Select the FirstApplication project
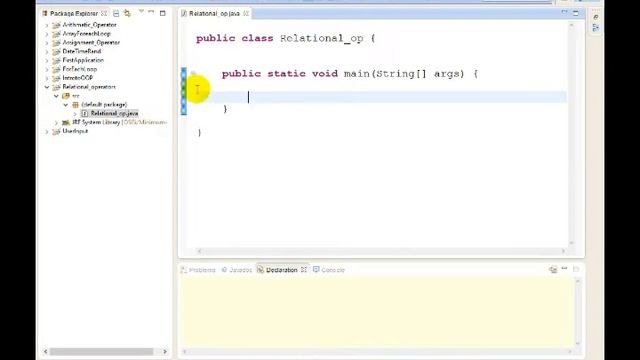This screenshot has width=640, height=360. click(x=83, y=60)
